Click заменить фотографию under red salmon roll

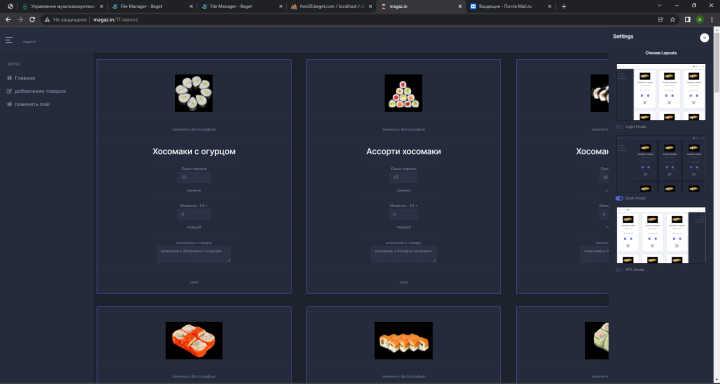coord(194,377)
